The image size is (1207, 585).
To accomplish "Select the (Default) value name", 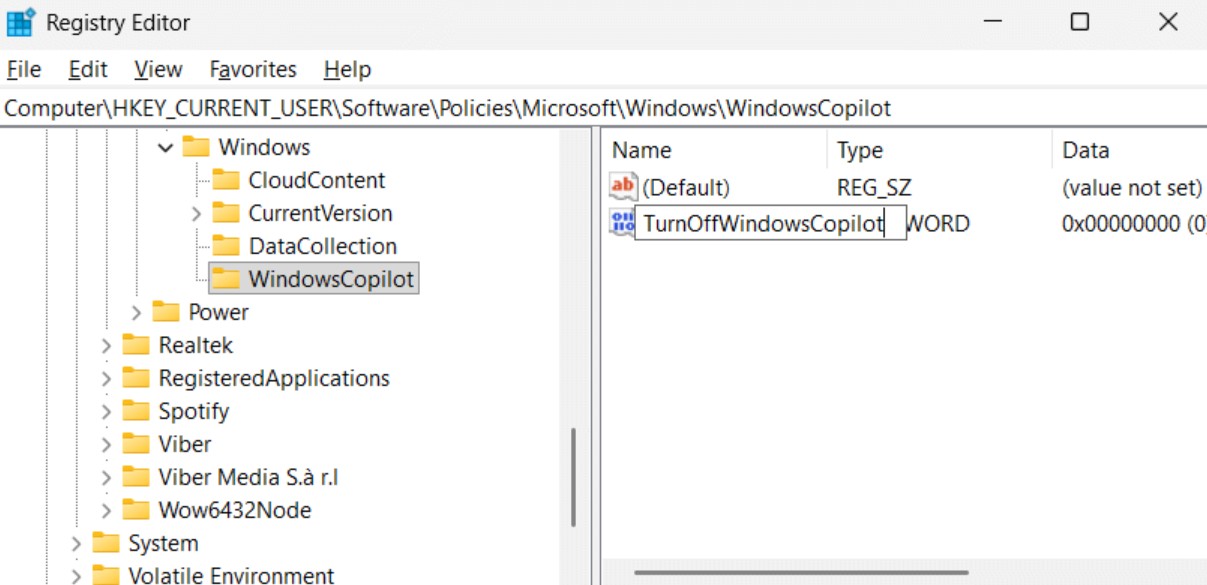I will (686, 187).
